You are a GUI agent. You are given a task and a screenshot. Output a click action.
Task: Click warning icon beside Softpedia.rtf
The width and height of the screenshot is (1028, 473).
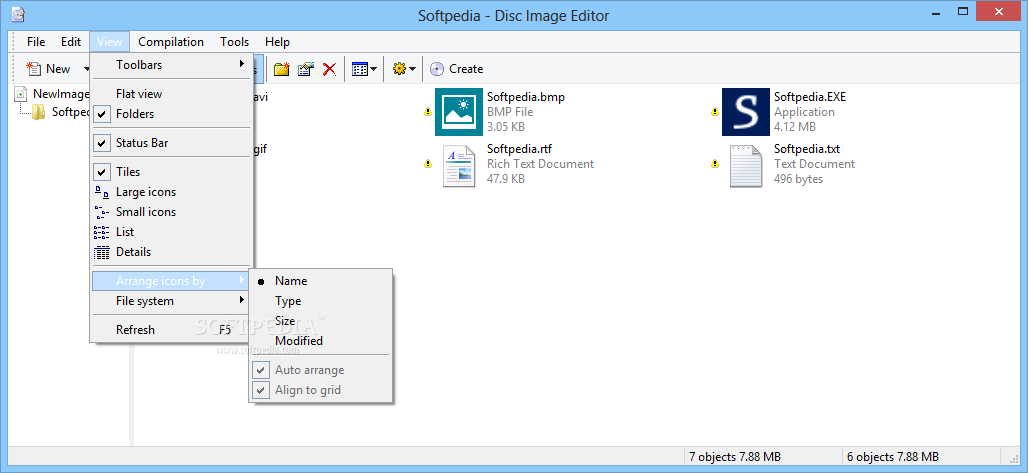coord(428,164)
